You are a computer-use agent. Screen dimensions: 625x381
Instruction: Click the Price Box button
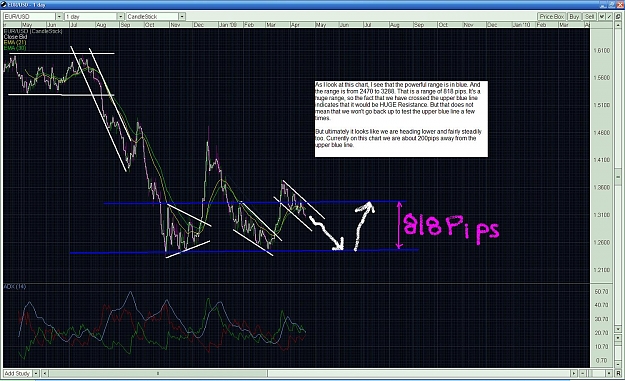(x=552, y=16)
